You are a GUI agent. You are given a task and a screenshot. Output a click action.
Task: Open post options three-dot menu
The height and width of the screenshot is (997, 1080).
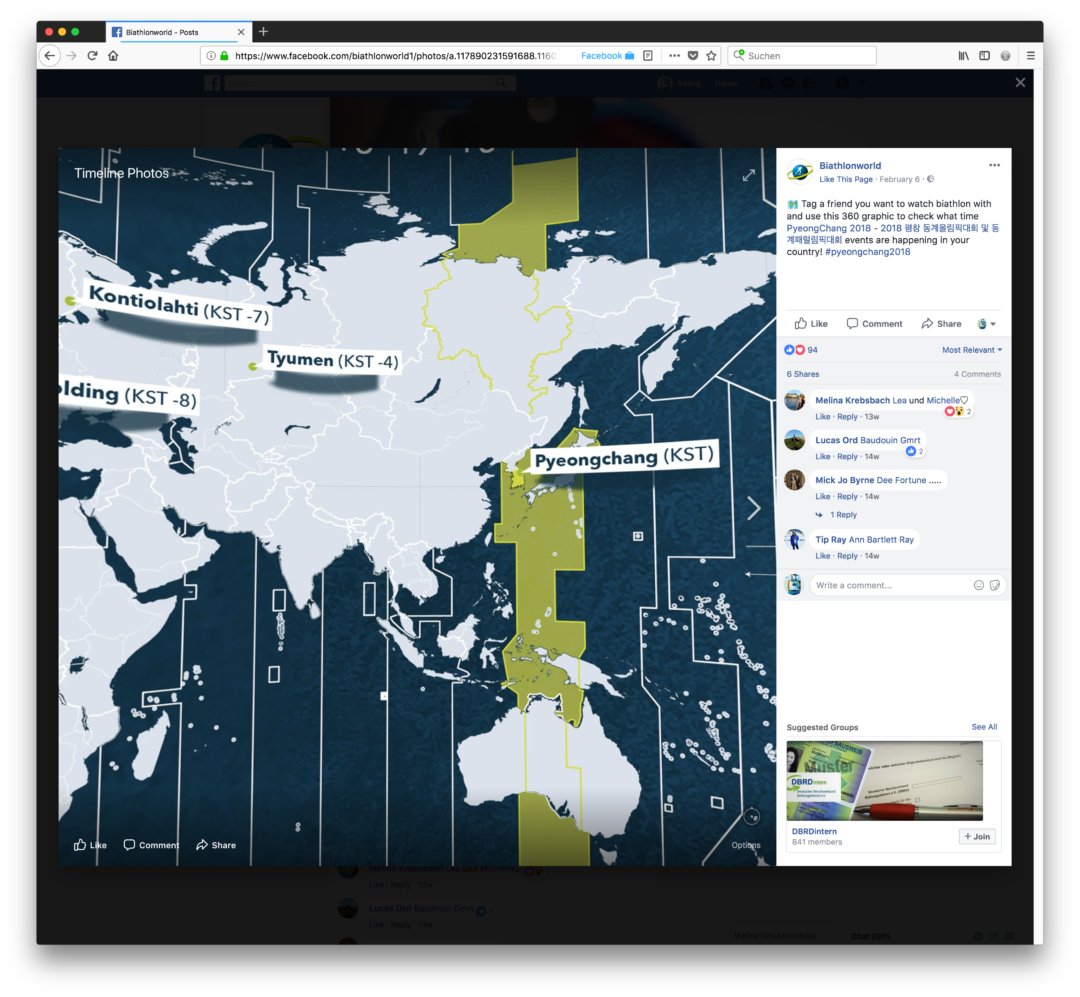click(994, 165)
